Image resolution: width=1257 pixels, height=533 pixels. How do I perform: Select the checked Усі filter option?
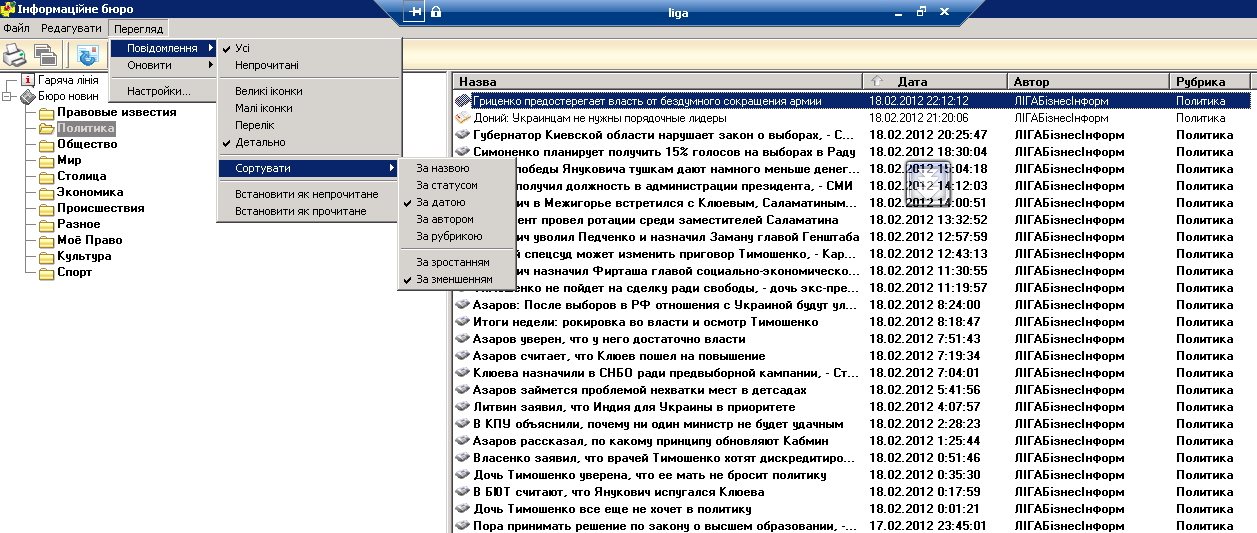pyautogui.click(x=308, y=48)
